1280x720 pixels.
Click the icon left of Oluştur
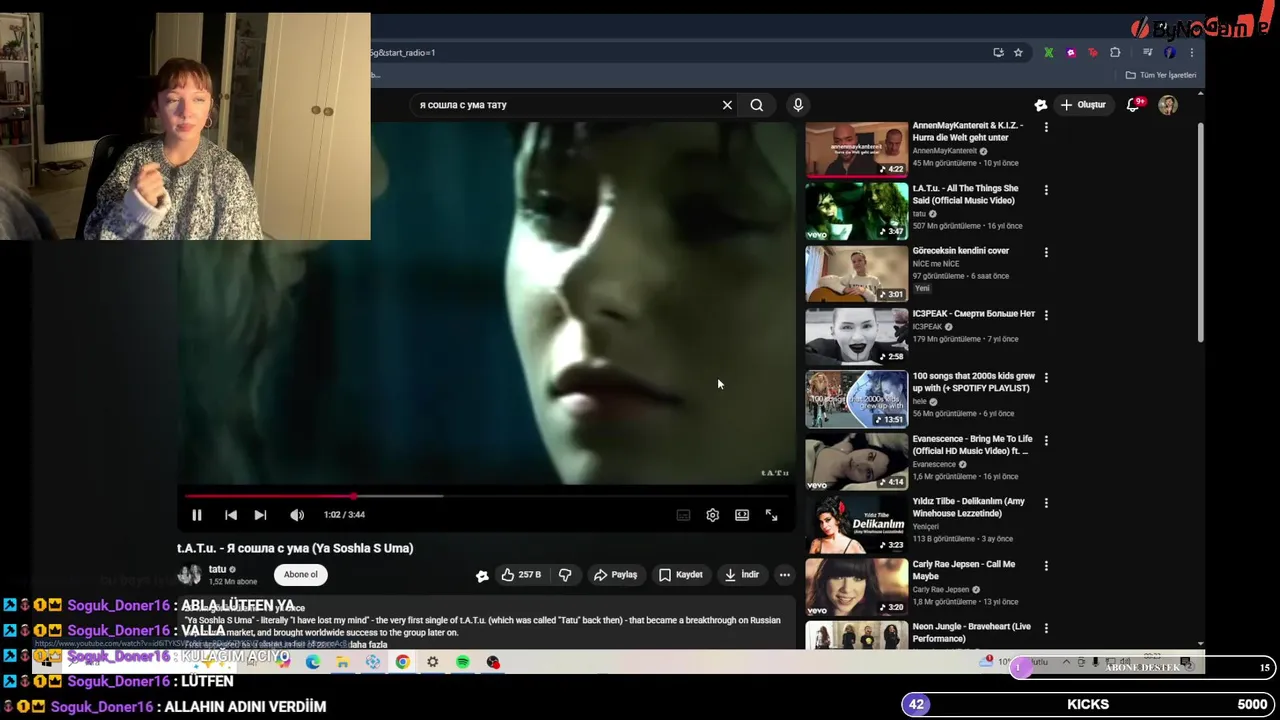point(1041,105)
